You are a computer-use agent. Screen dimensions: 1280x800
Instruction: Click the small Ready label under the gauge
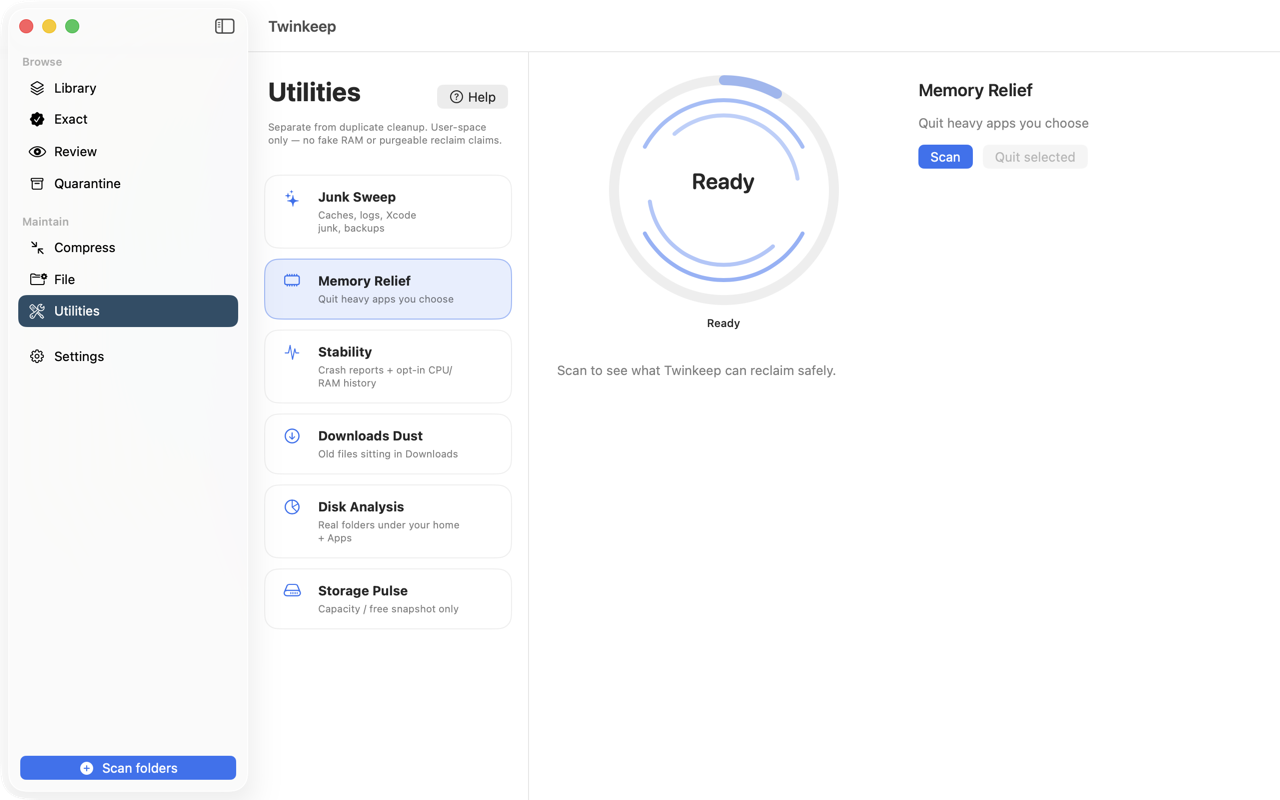tap(723, 323)
